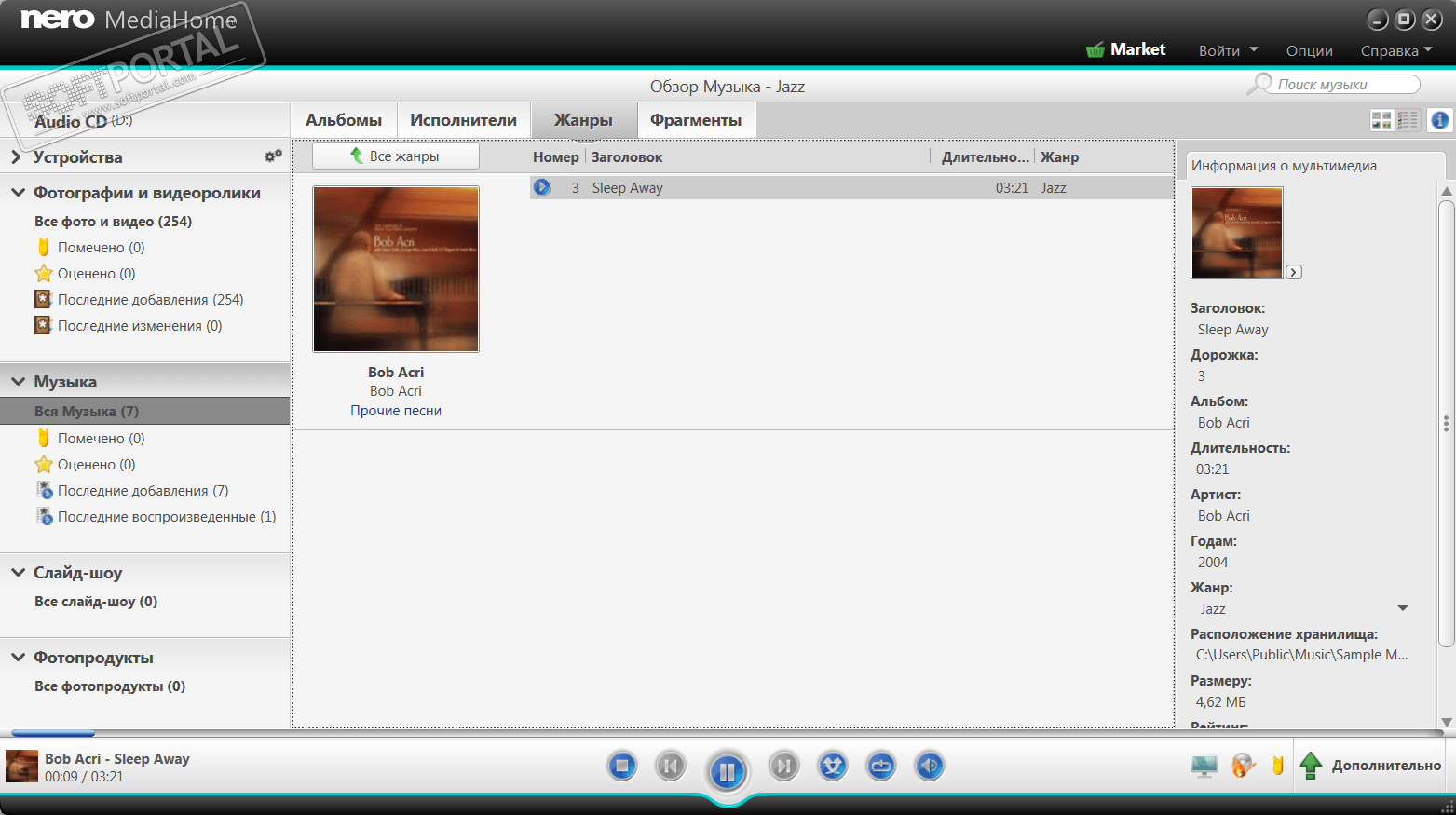Select the Жанры tab
The height and width of the screenshot is (815, 1456).
[x=584, y=120]
